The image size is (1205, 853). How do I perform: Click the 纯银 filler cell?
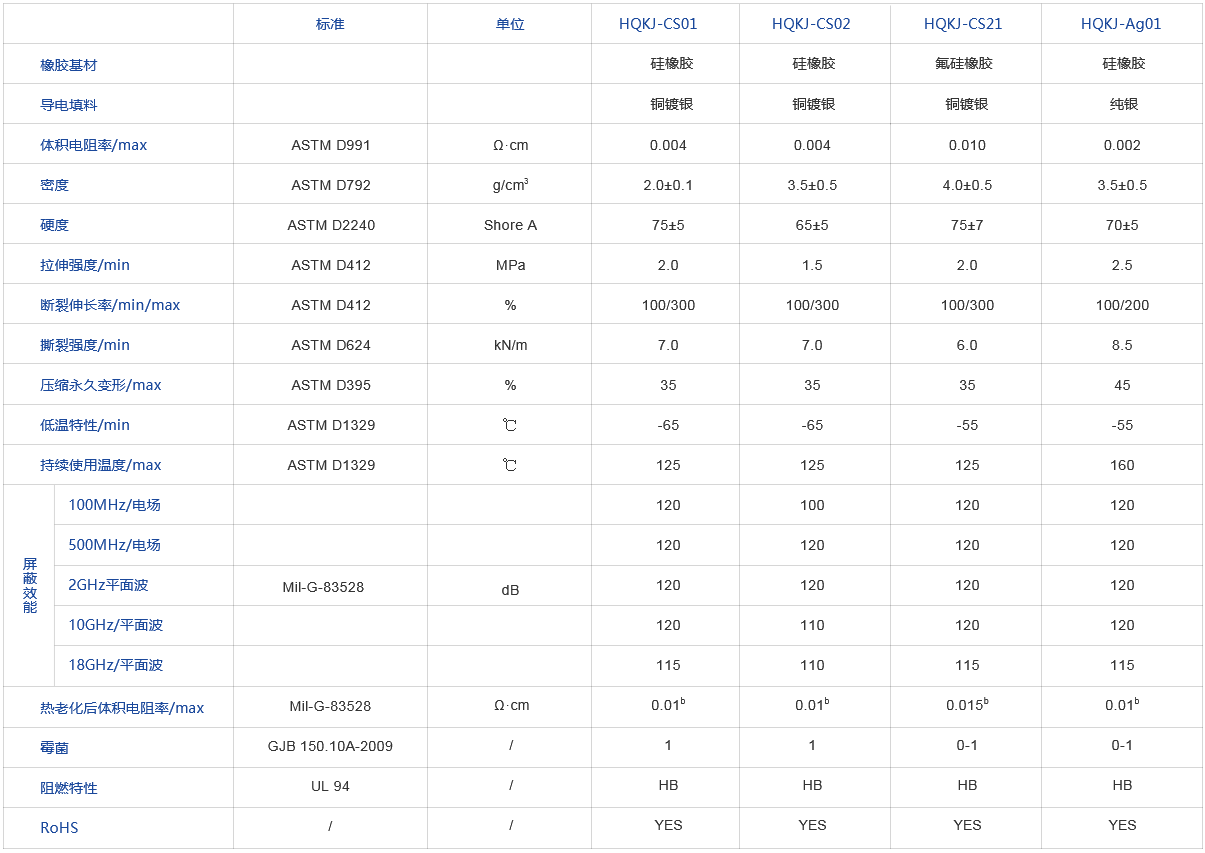(x=1123, y=104)
